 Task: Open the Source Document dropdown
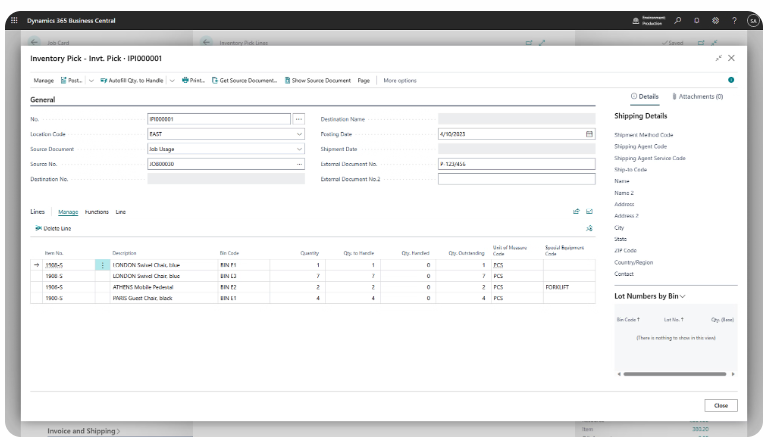tap(299, 149)
